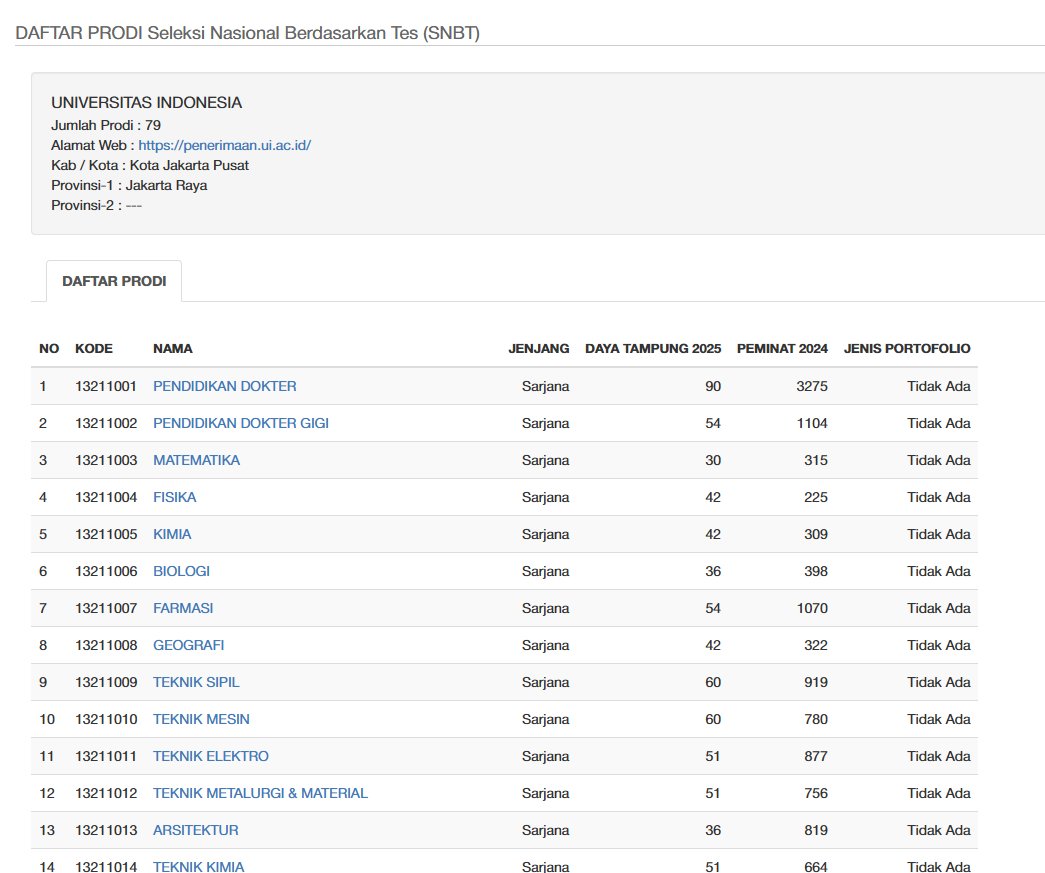
Task: Click peminat value 756
Action: tap(816, 793)
